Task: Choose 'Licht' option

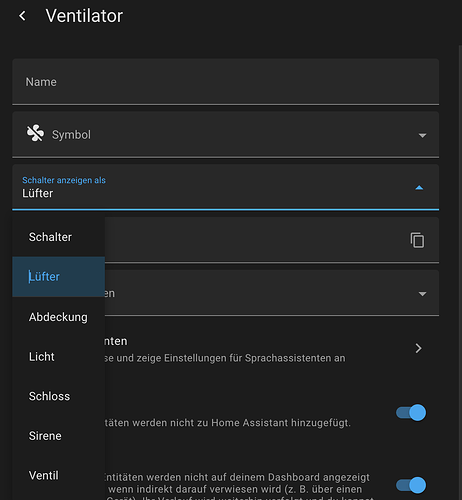Action: coord(59,357)
